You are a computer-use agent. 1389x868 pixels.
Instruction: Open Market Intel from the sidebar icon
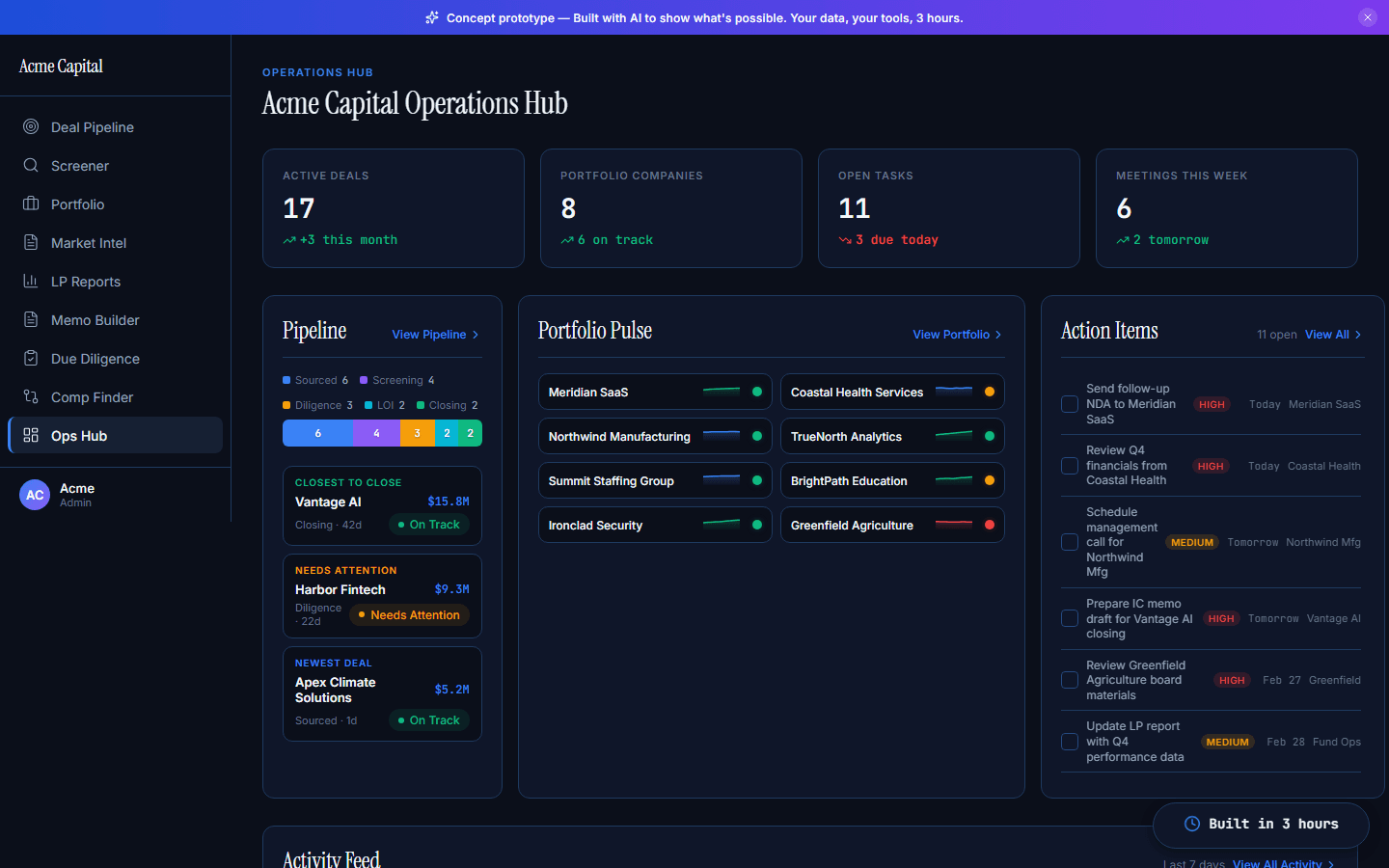(30, 242)
